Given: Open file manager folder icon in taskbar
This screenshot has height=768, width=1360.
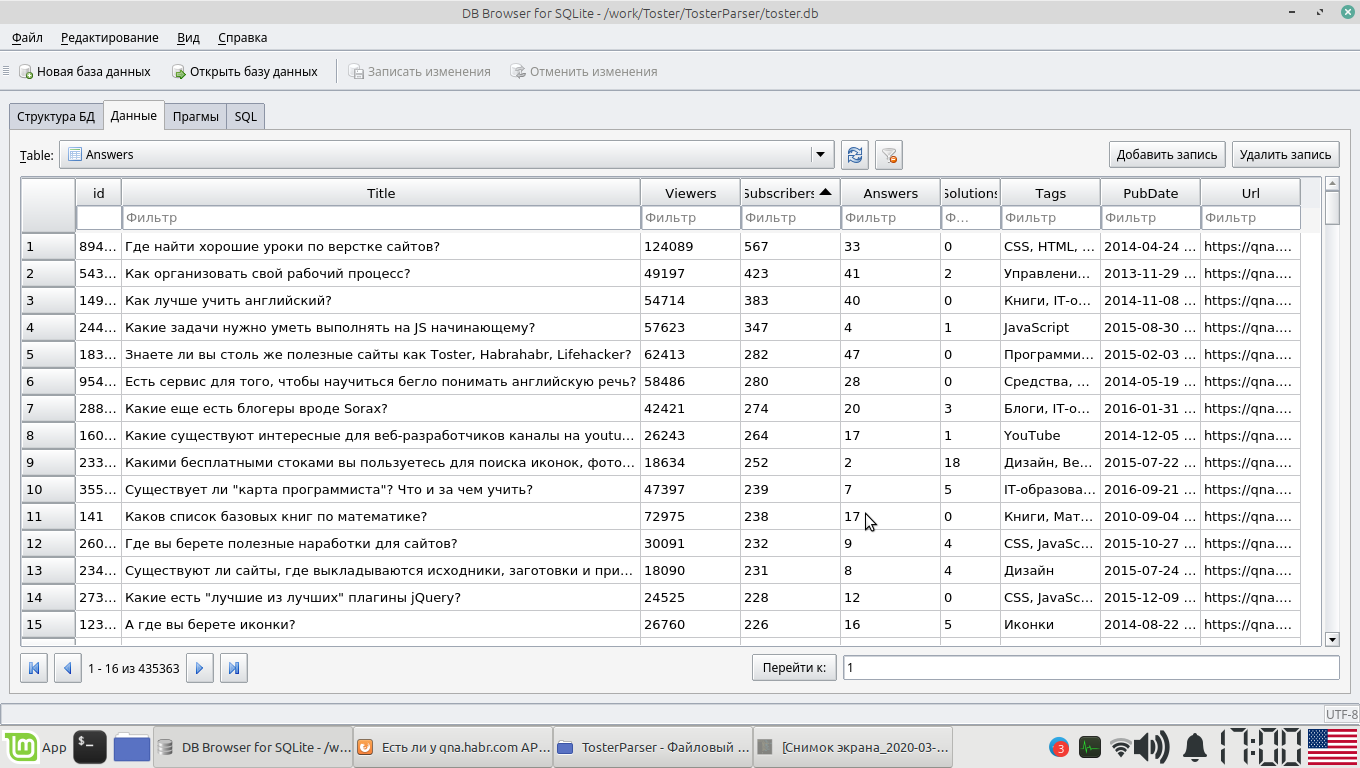Looking at the screenshot, I should click(131, 747).
